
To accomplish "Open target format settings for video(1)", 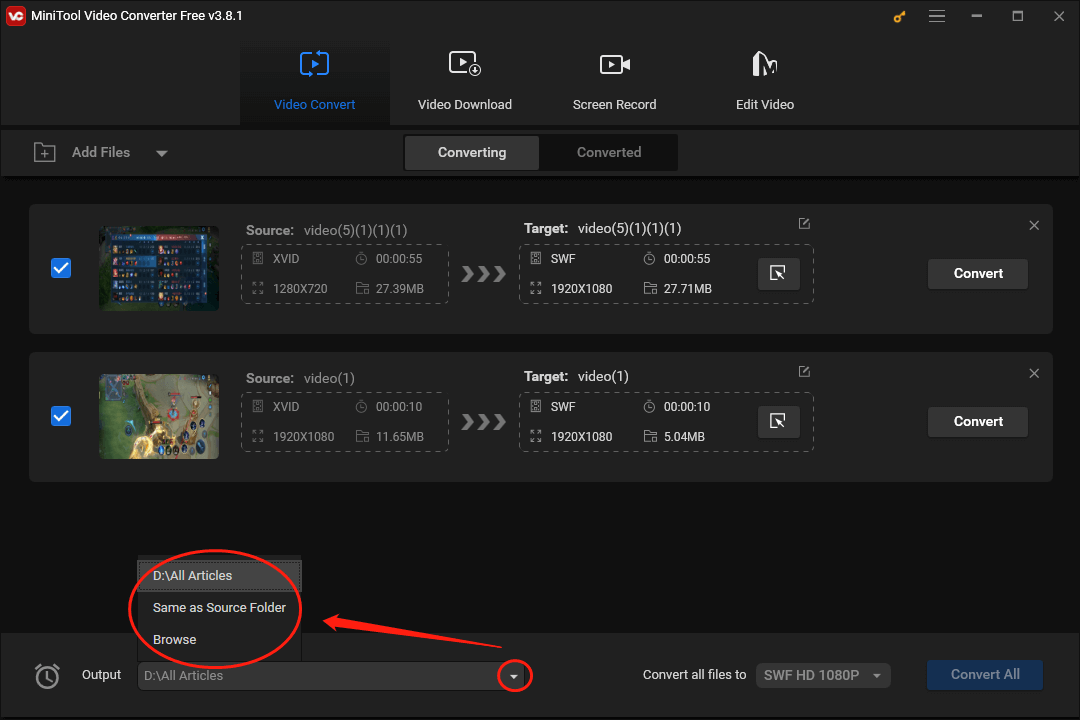I will (x=778, y=422).
